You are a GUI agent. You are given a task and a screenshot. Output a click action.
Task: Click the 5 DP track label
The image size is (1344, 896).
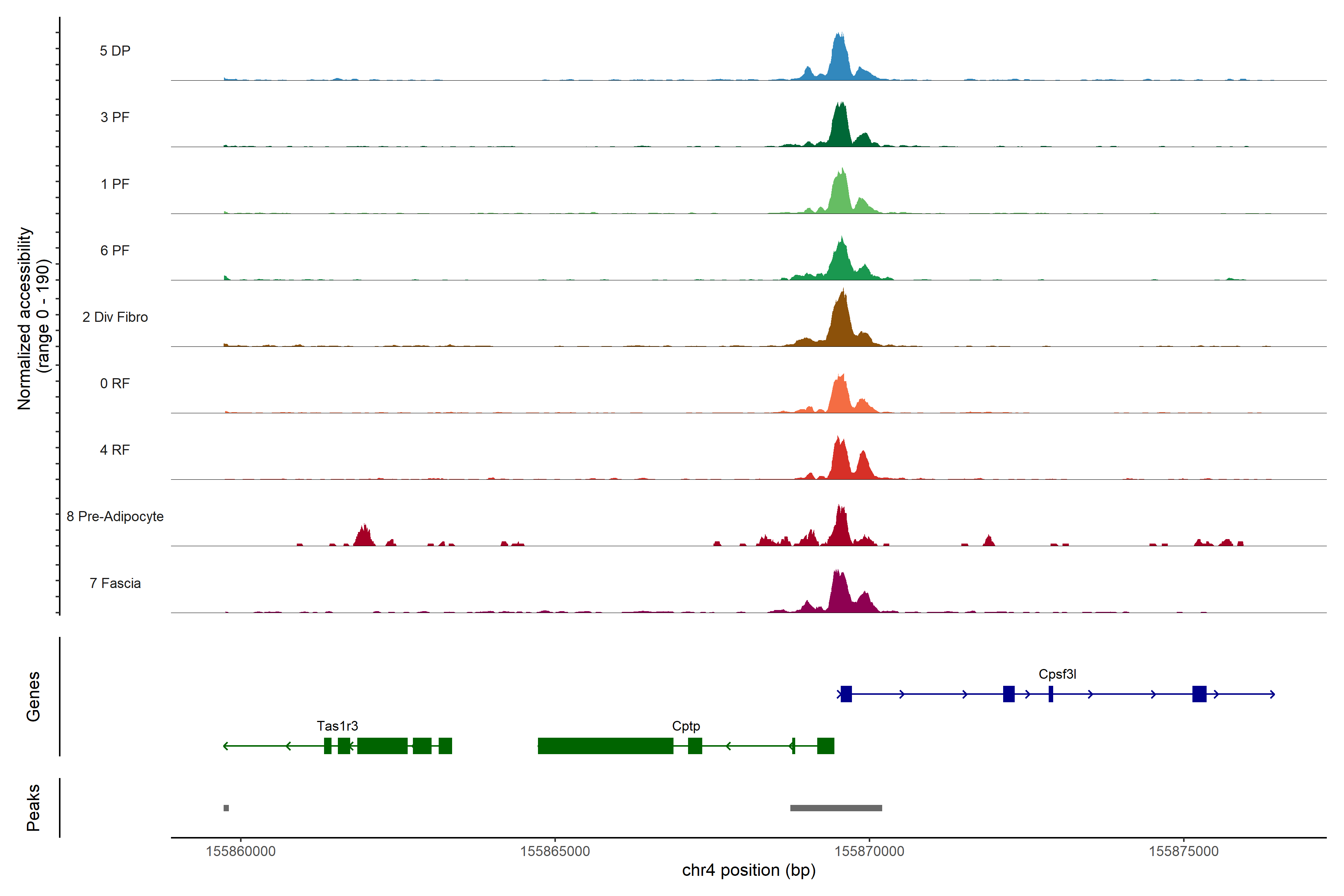pos(115,51)
